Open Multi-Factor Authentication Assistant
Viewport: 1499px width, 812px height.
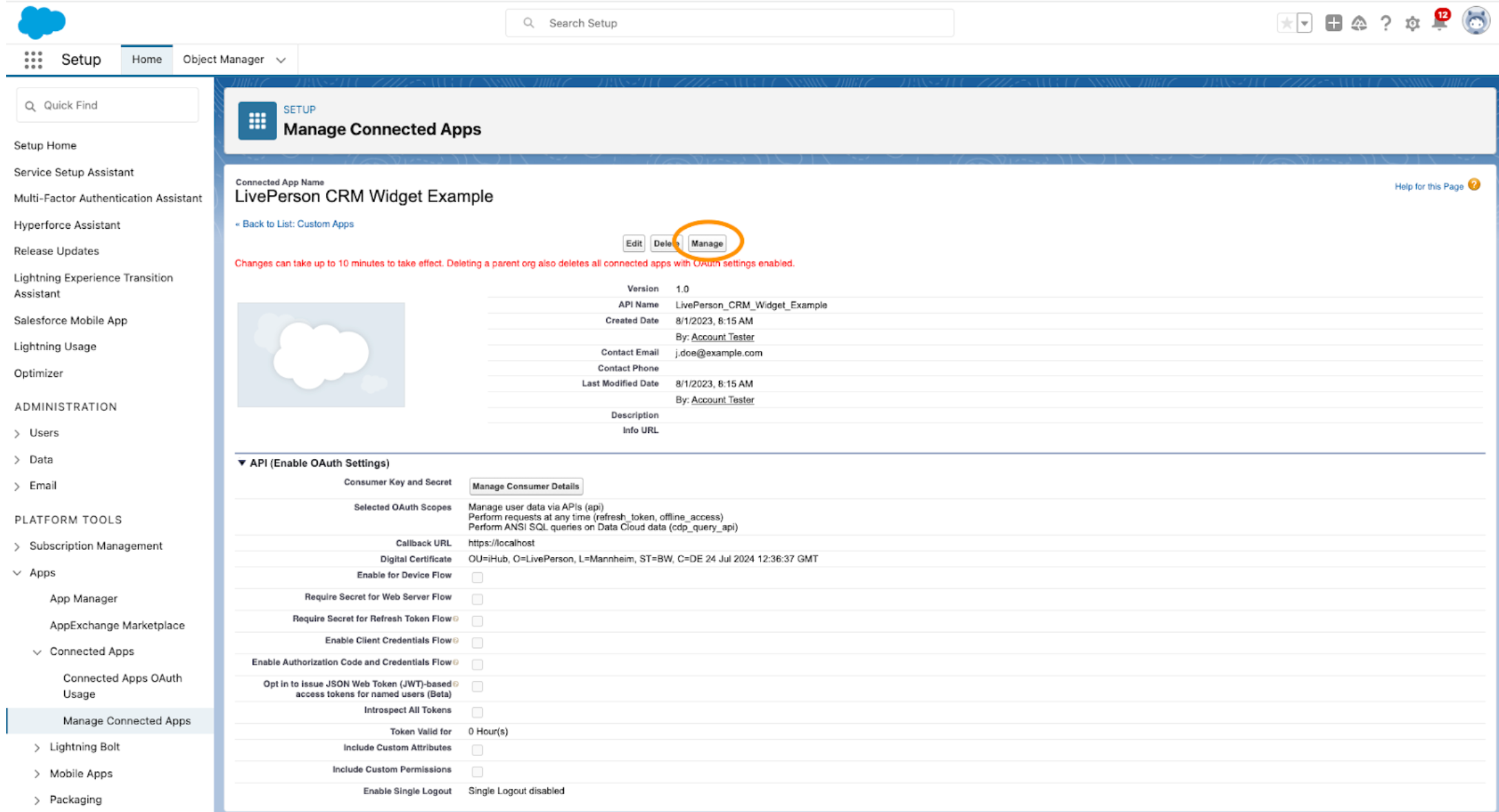pos(108,199)
